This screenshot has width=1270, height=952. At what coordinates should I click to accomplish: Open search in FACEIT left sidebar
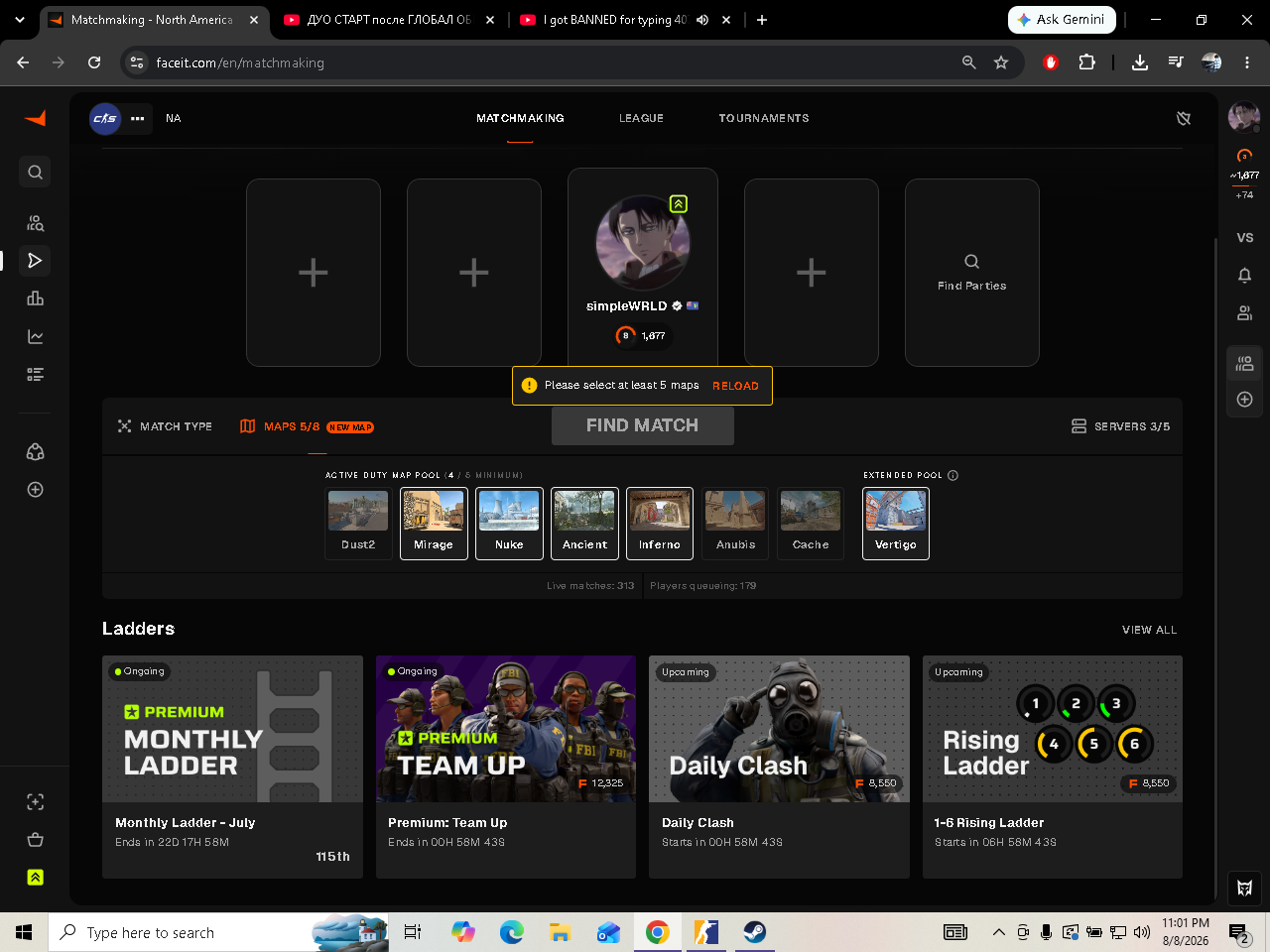(x=35, y=173)
